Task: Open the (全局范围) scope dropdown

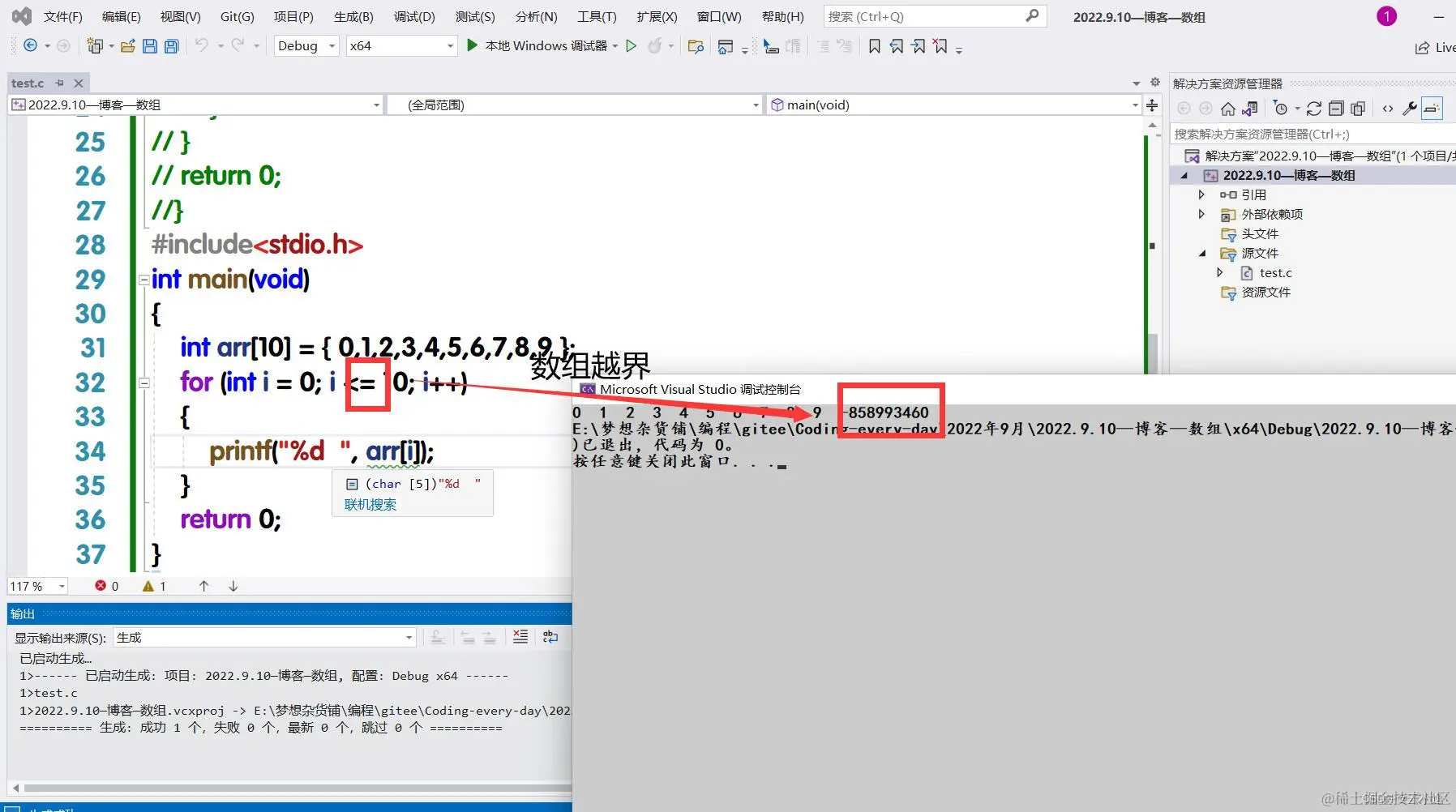Action: [x=575, y=105]
